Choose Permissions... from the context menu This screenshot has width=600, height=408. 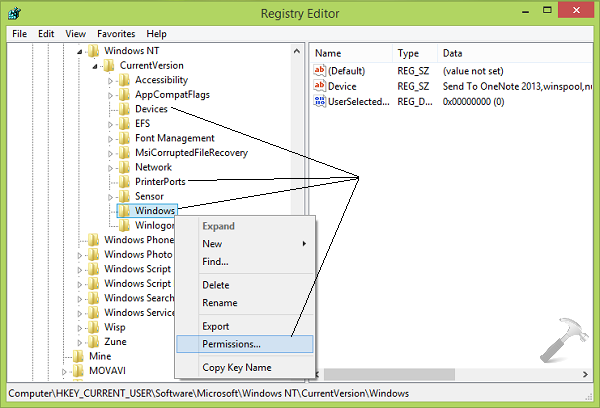[231, 344]
